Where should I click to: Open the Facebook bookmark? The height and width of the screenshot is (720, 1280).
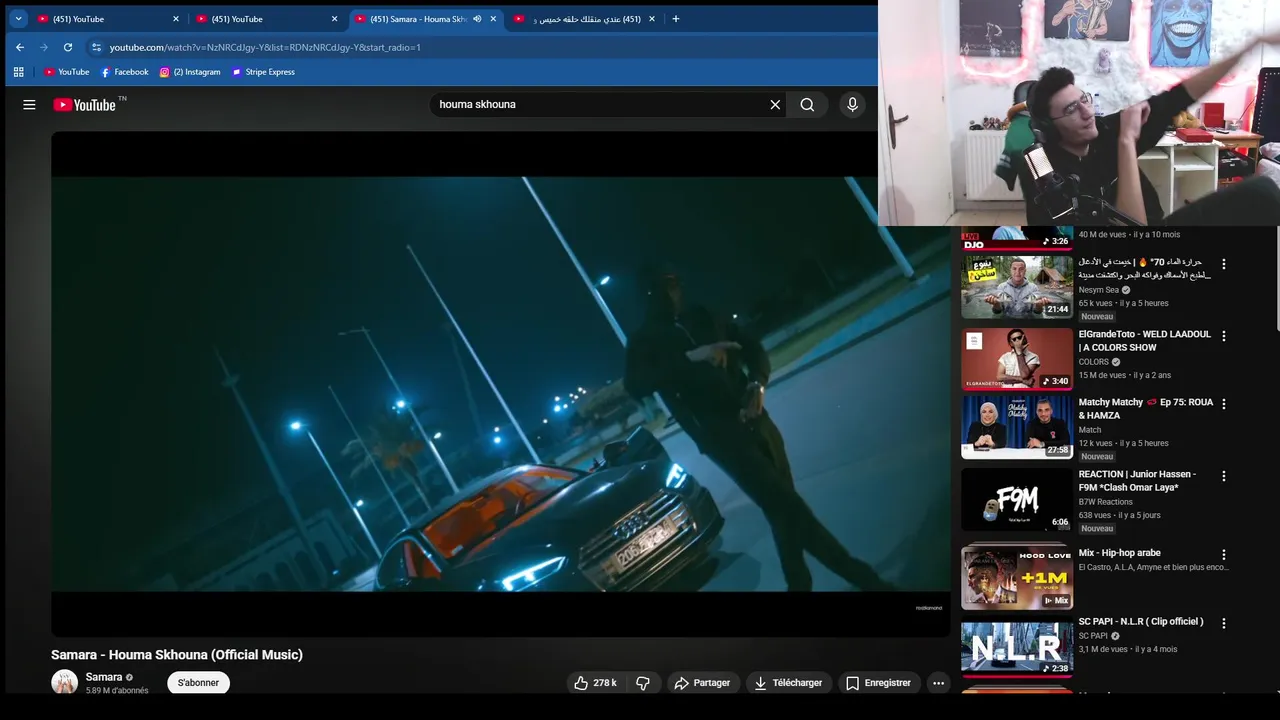click(x=124, y=72)
